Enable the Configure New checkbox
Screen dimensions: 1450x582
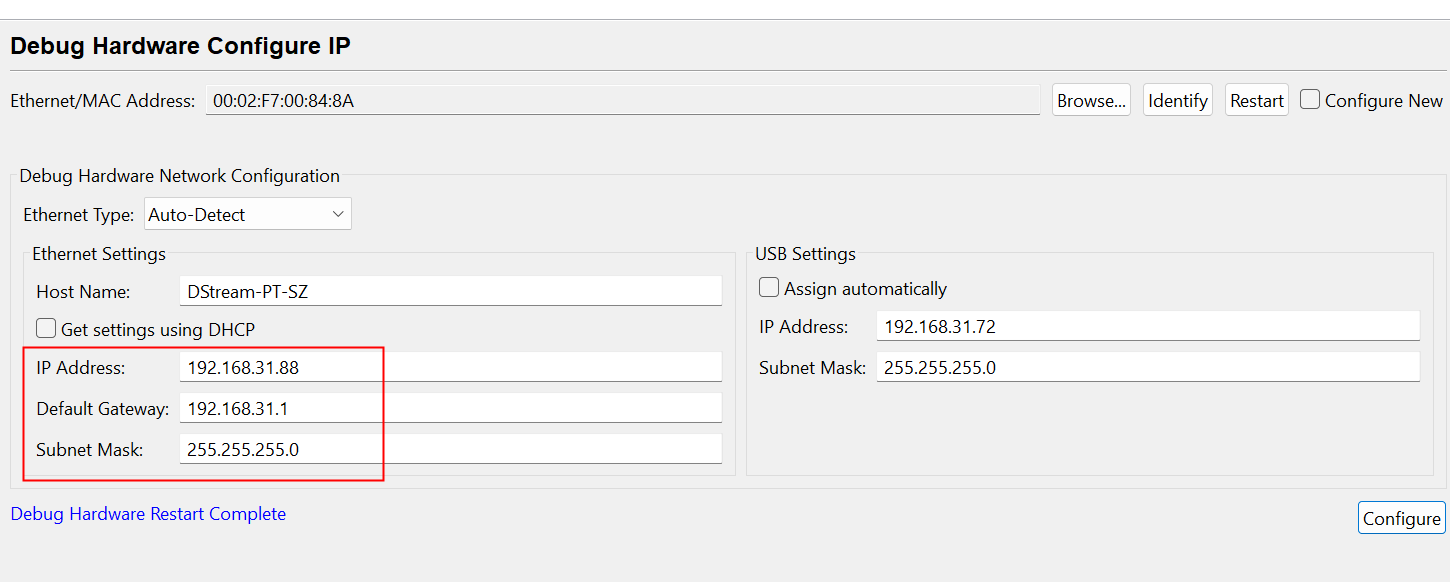tap(1310, 100)
